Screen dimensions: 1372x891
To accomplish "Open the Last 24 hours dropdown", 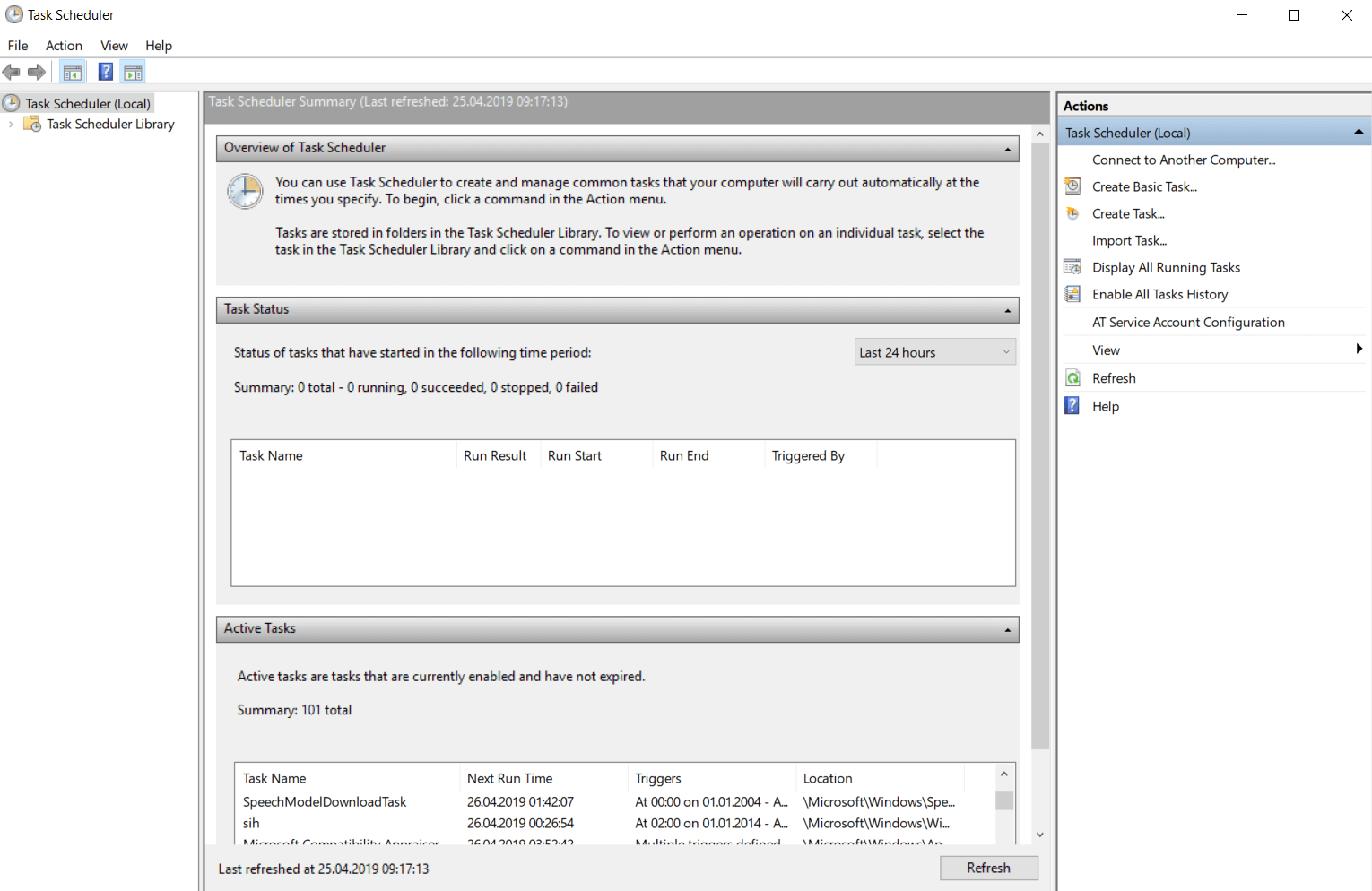I will click(1006, 351).
